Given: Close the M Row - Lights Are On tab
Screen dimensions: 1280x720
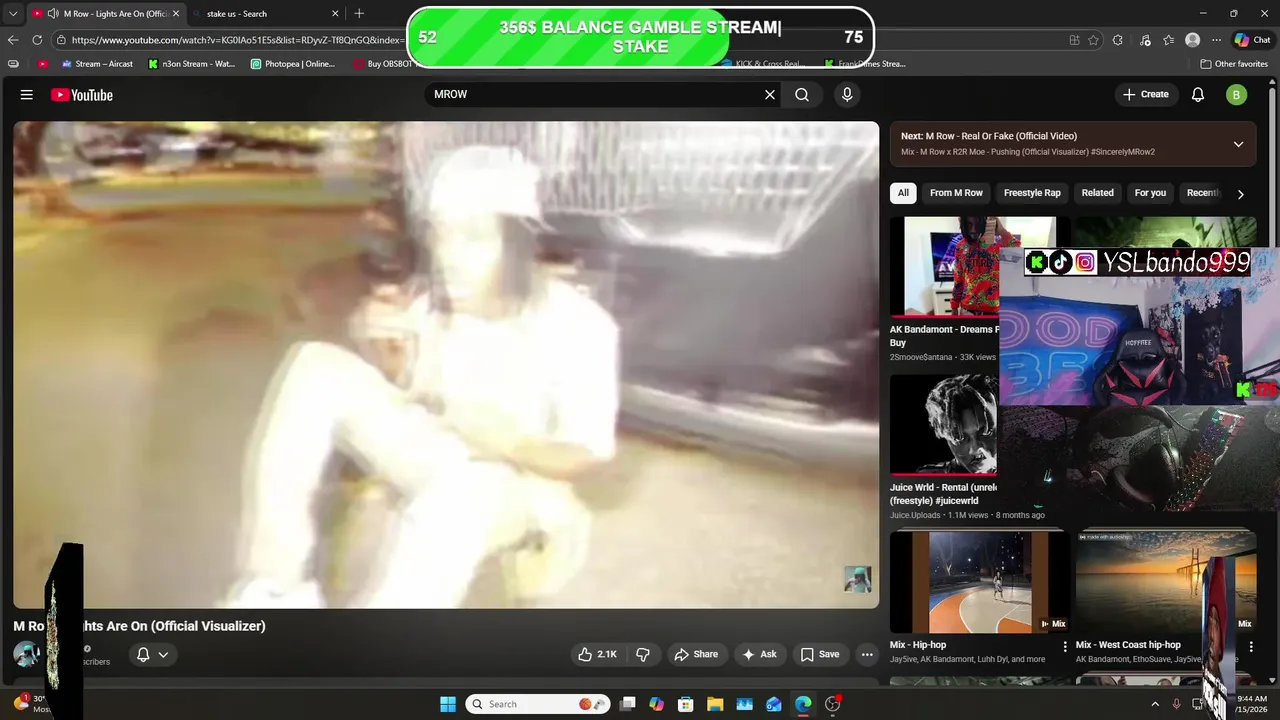Looking at the screenshot, I should tap(175, 14).
